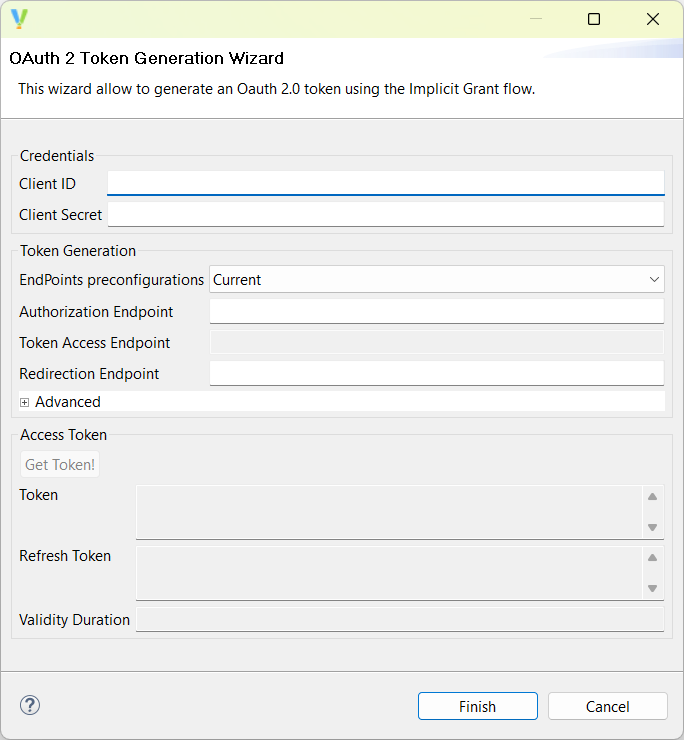This screenshot has width=684, height=740.
Task: Click the Client ID label
Action: click(47, 184)
